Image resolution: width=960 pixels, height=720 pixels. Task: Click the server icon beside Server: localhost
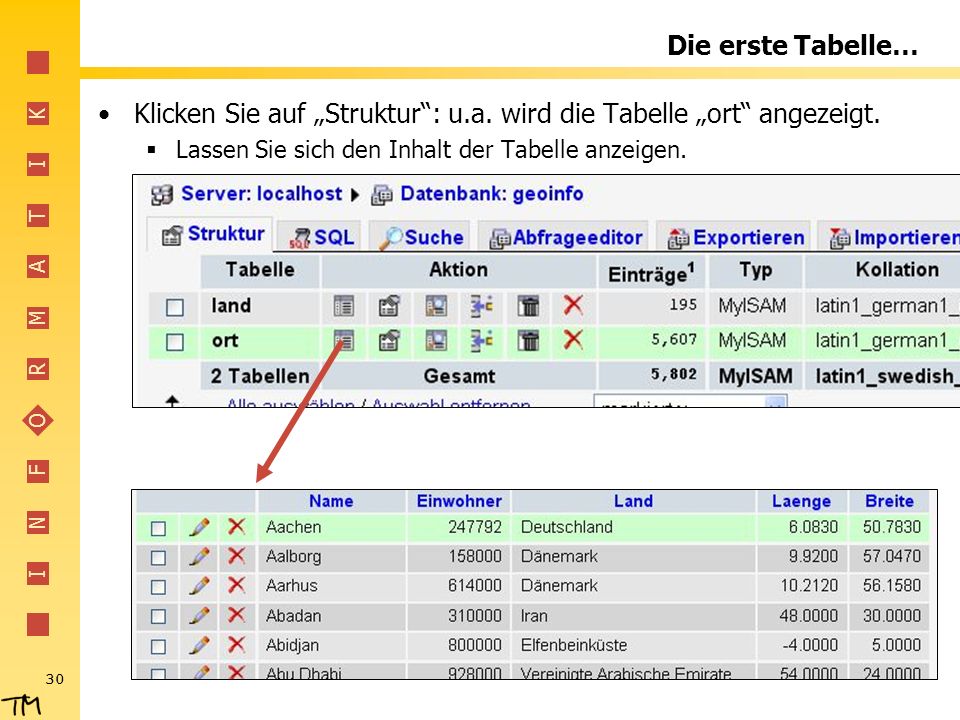tap(162, 195)
